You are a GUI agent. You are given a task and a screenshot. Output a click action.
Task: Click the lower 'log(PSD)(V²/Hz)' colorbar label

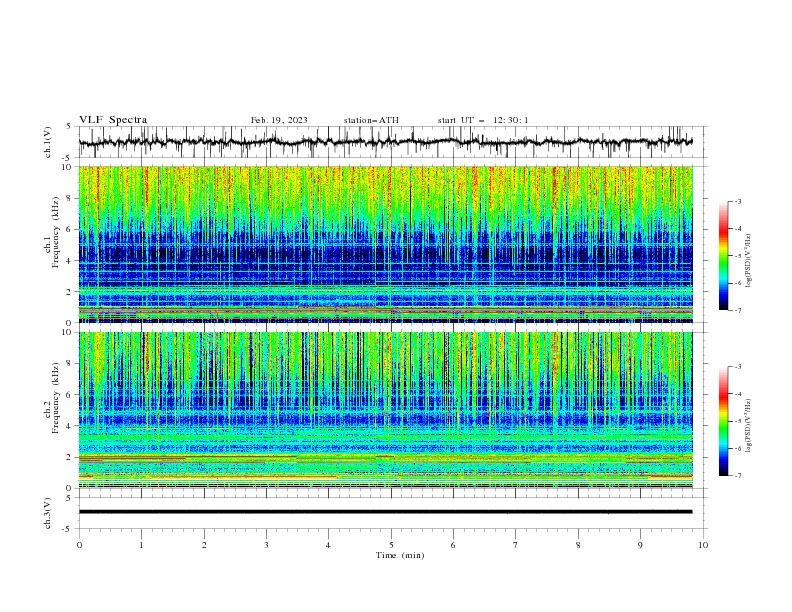pyautogui.click(x=749, y=426)
